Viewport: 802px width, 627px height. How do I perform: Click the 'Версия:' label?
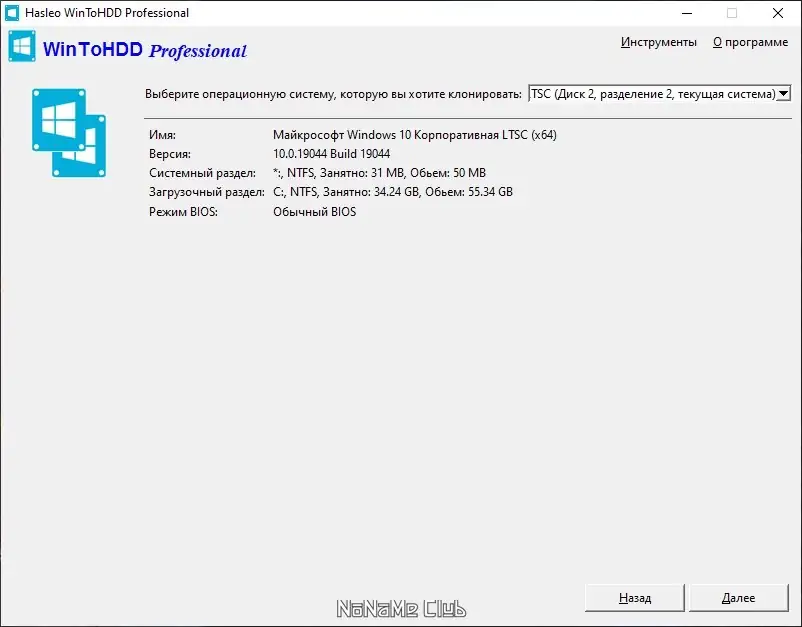coord(170,154)
